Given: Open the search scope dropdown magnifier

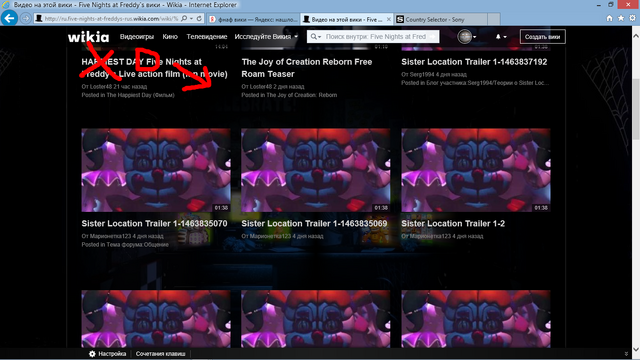Looking at the screenshot, I should (x=316, y=37).
